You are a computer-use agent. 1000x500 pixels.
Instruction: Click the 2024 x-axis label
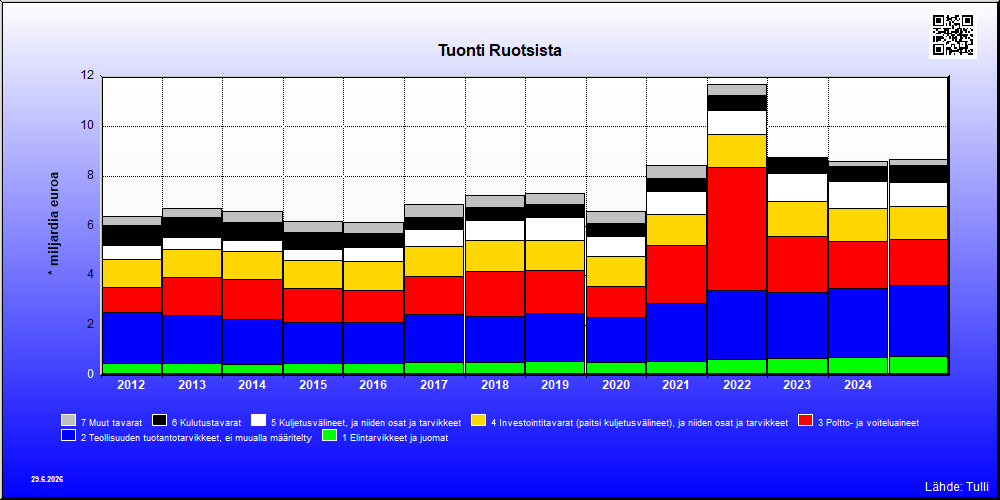pyautogui.click(x=858, y=385)
